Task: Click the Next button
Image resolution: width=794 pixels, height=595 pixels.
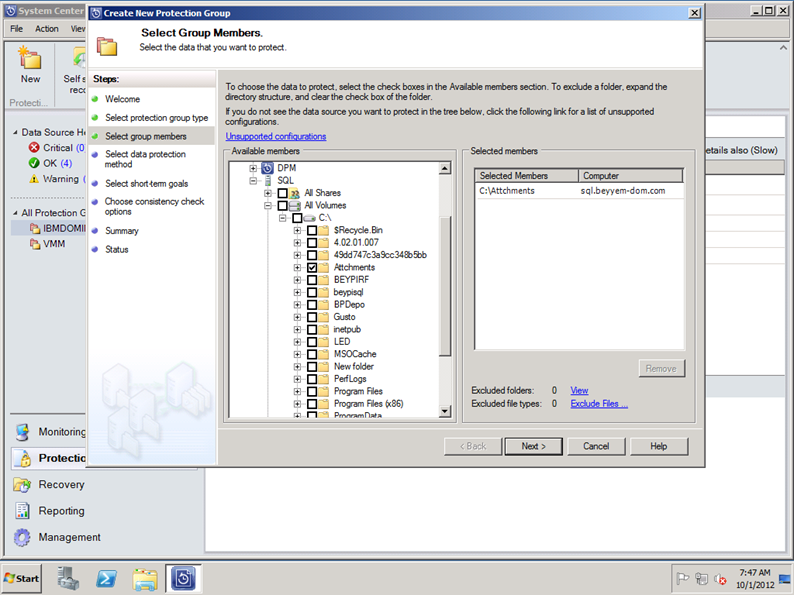Action: (x=533, y=446)
